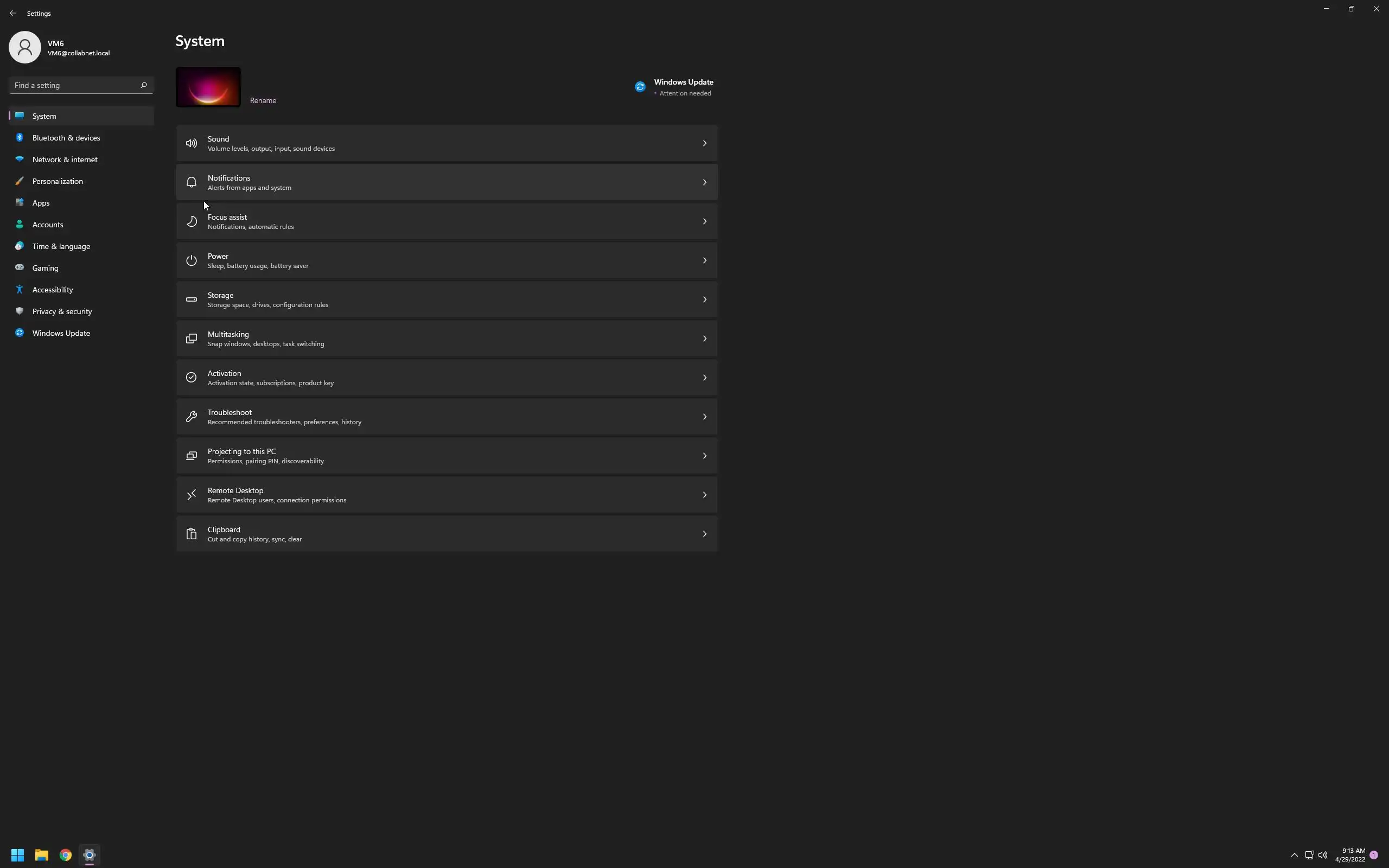
Task: Show hidden tray icons chevron
Action: (1294, 855)
